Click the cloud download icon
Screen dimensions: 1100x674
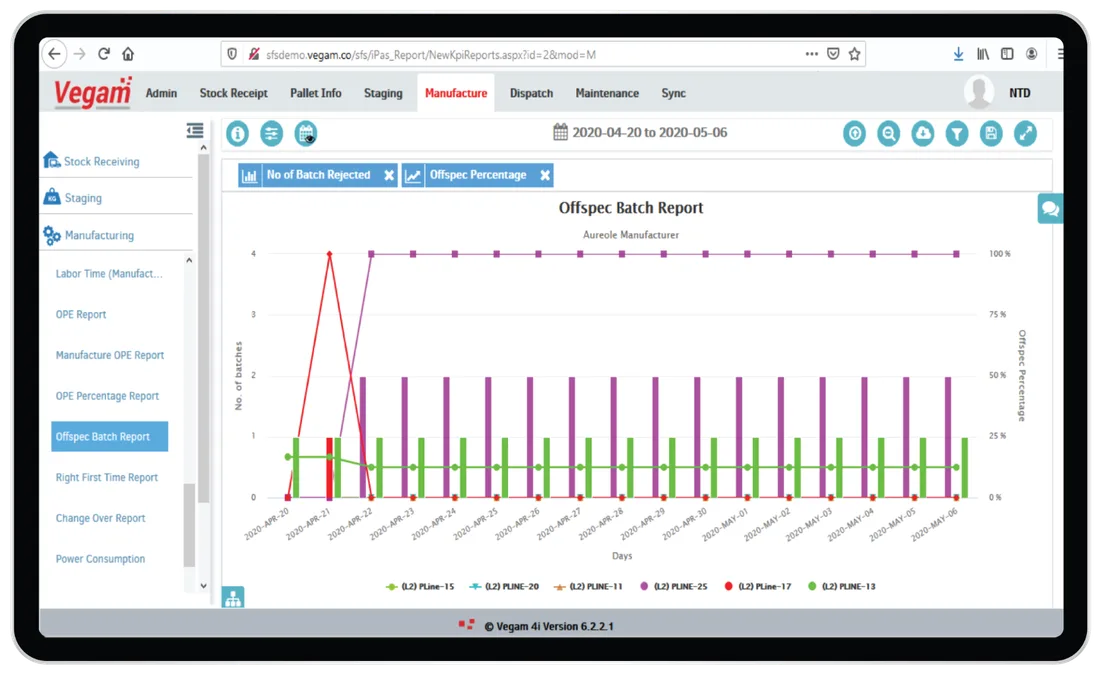pyautogui.click(x=923, y=133)
